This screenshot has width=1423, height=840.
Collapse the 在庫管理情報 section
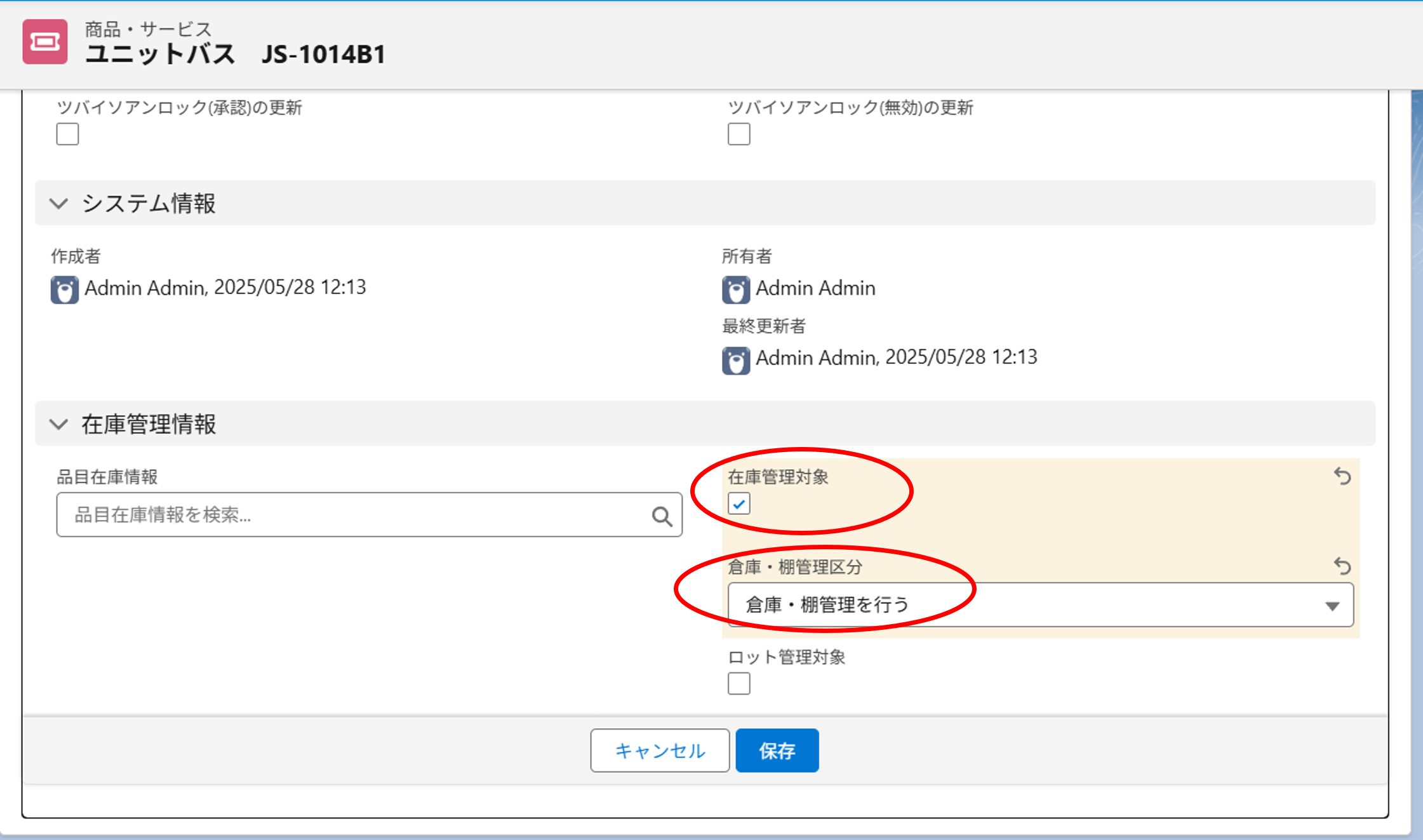[x=59, y=424]
